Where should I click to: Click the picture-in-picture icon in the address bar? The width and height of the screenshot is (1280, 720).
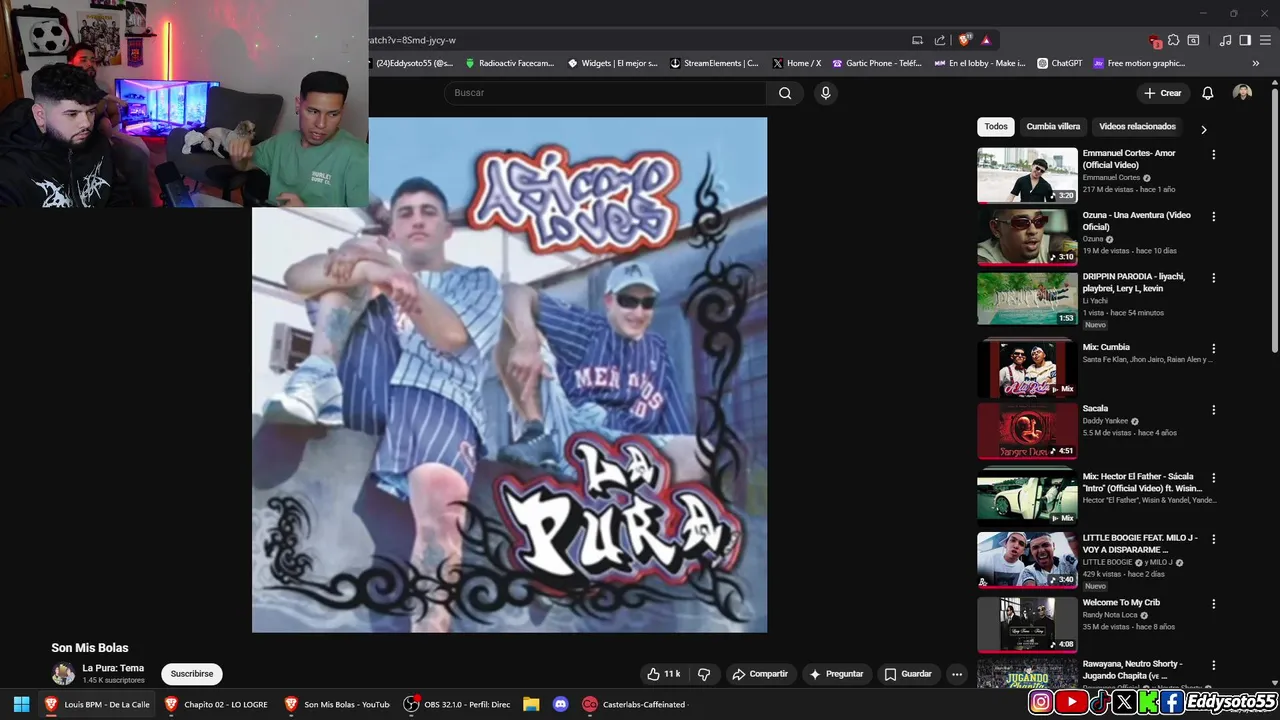[917, 40]
